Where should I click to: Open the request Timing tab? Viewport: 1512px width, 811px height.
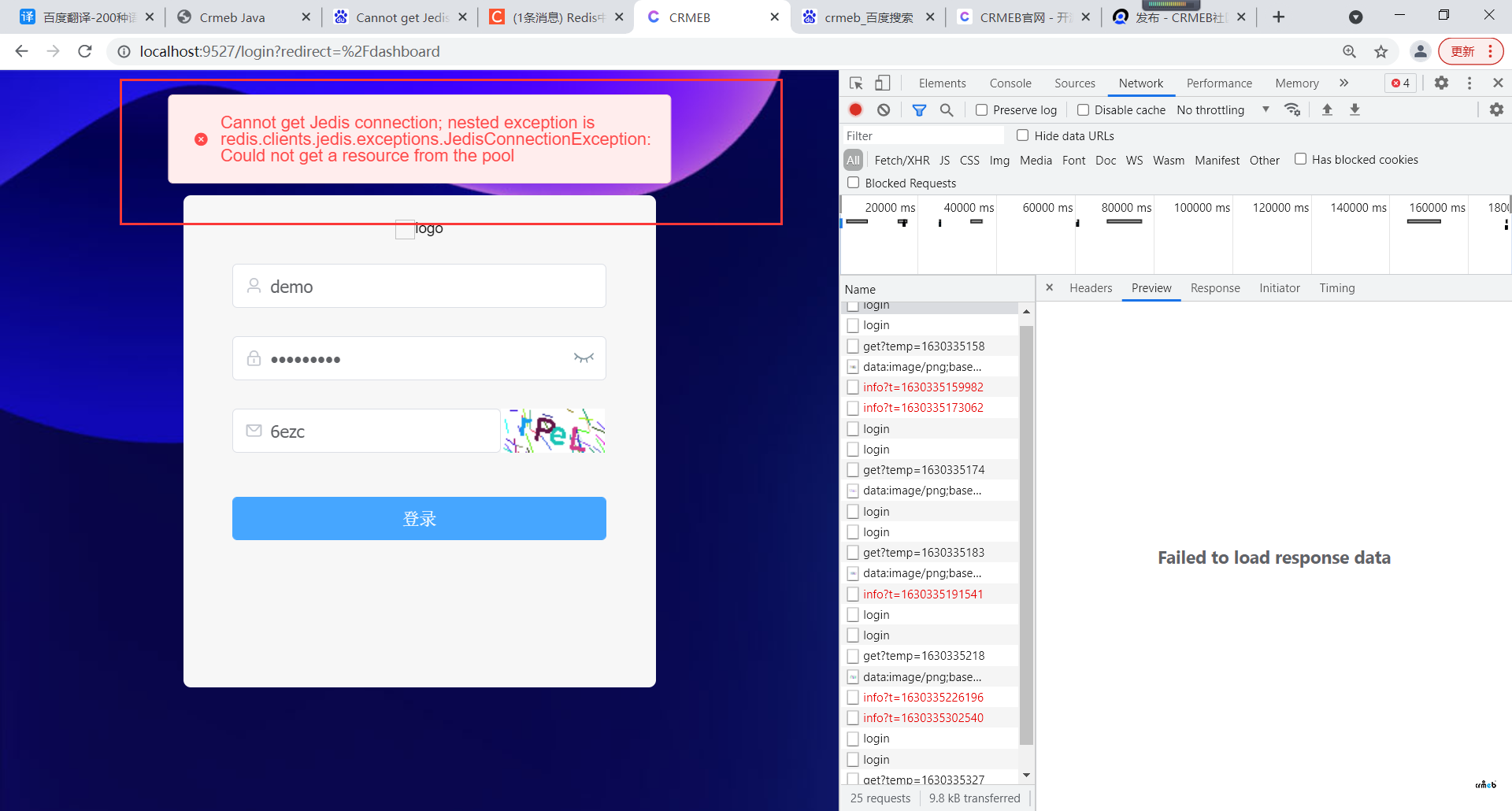point(1337,288)
